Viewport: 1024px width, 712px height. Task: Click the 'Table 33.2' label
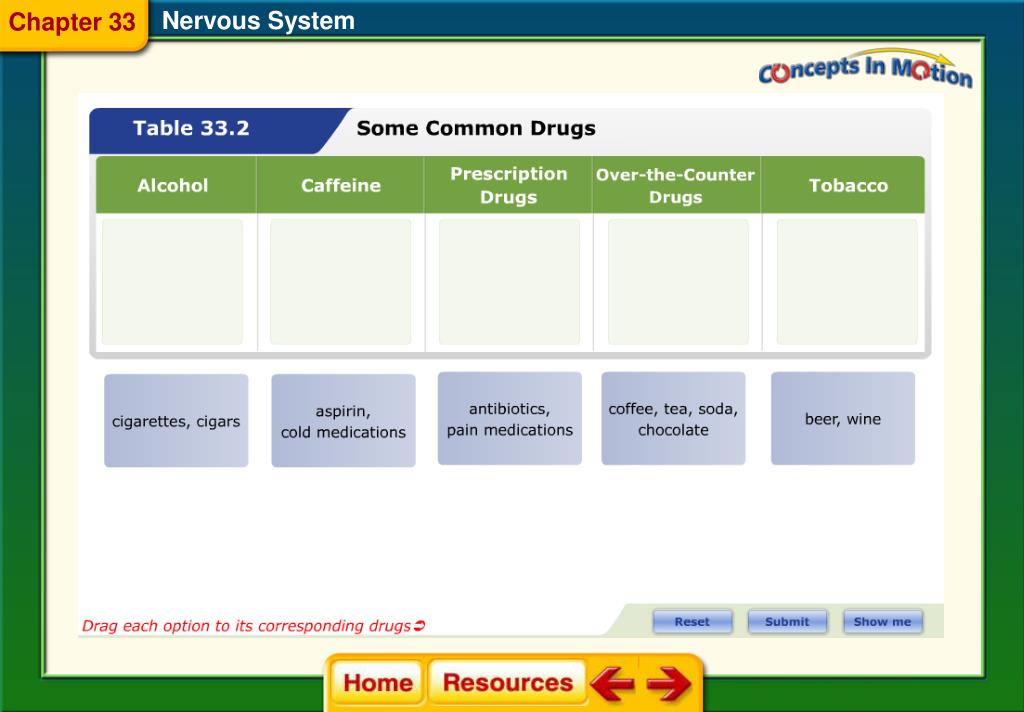191,128
